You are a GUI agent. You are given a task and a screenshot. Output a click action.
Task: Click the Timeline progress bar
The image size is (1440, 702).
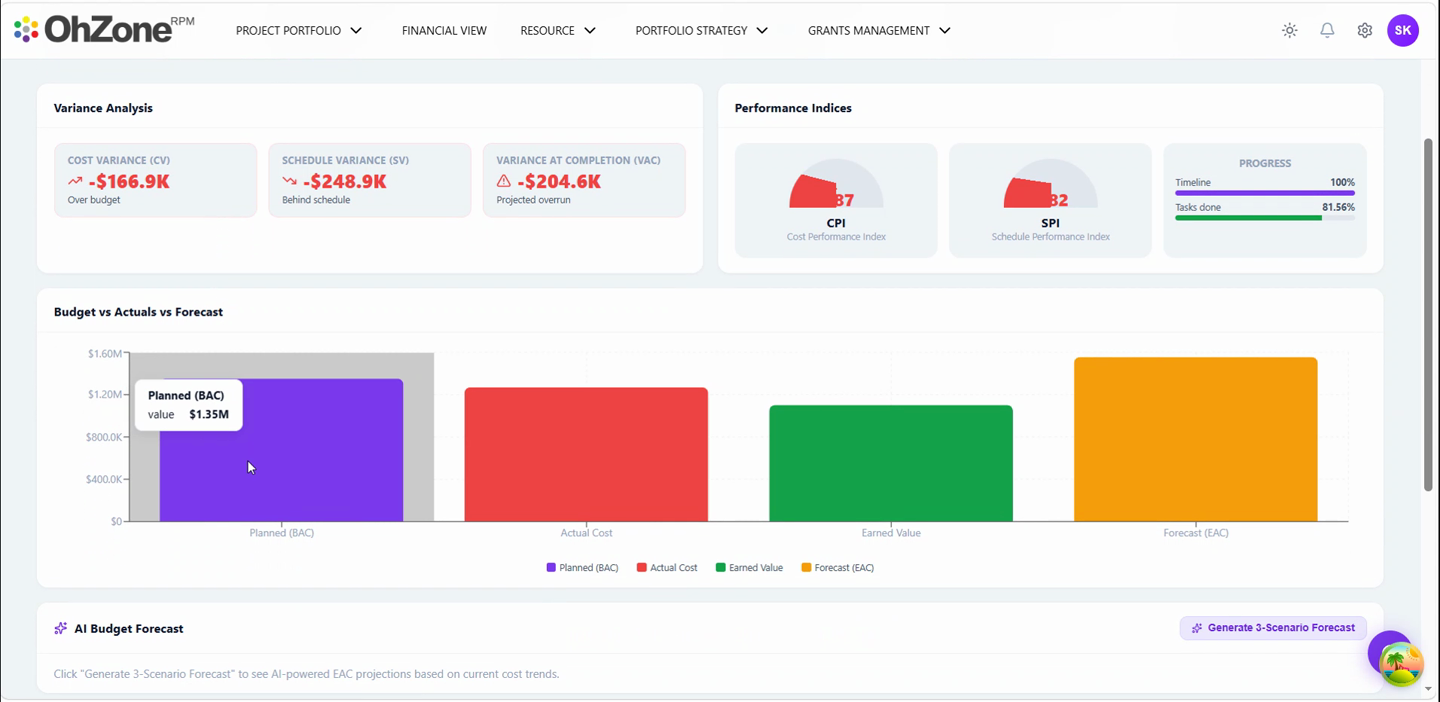coord(1265,193)
